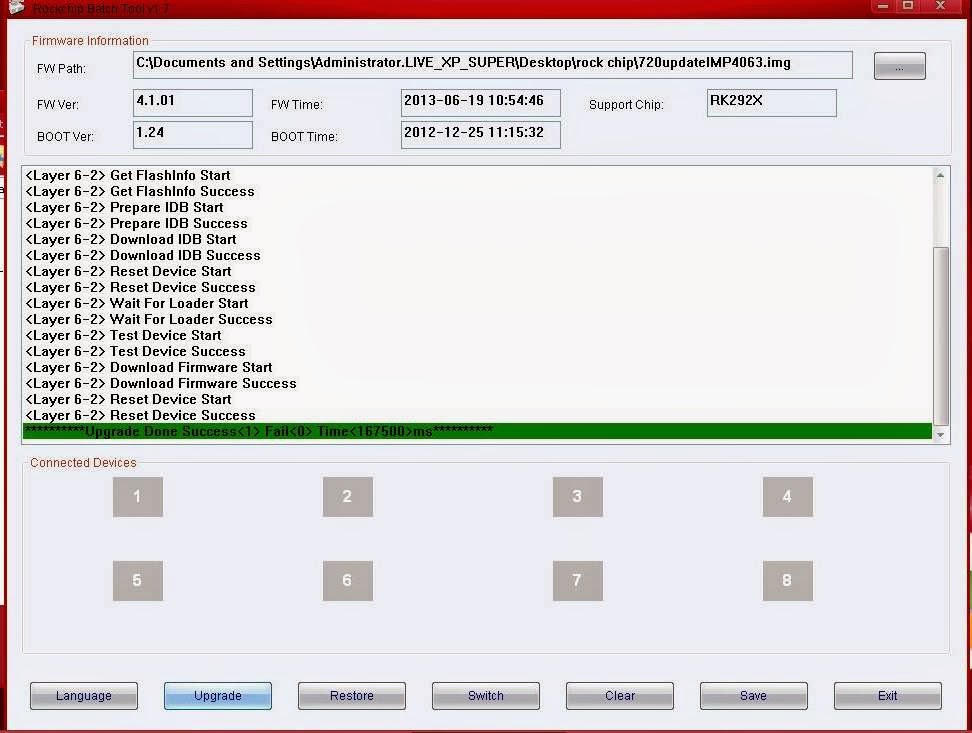Select device slot 1 indicator
This screenshot has width=972, height=733.
tap(137, 496)
